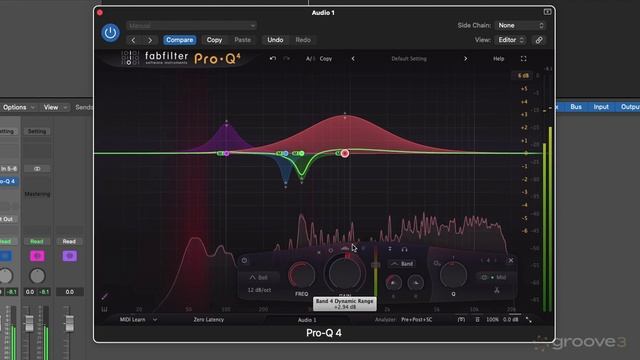The image size is (640, 360).
Task: Open Options menu in the mixer window
Action: pos(18,107)
